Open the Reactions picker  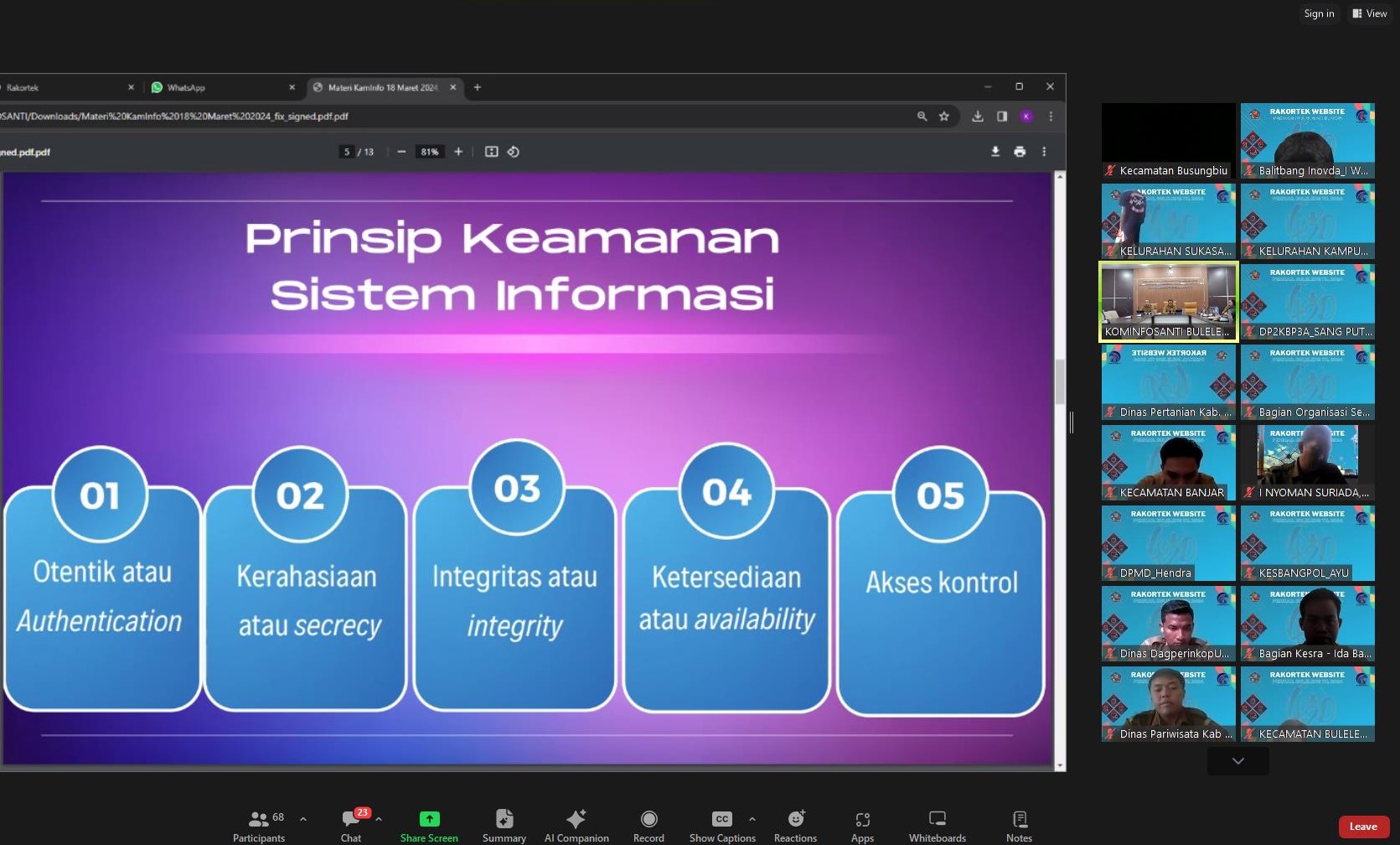coord(795,826)
